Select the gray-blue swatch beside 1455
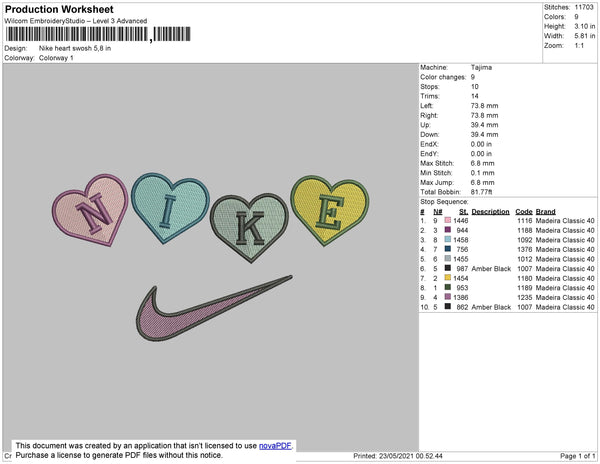 click(x=447, y=259)
